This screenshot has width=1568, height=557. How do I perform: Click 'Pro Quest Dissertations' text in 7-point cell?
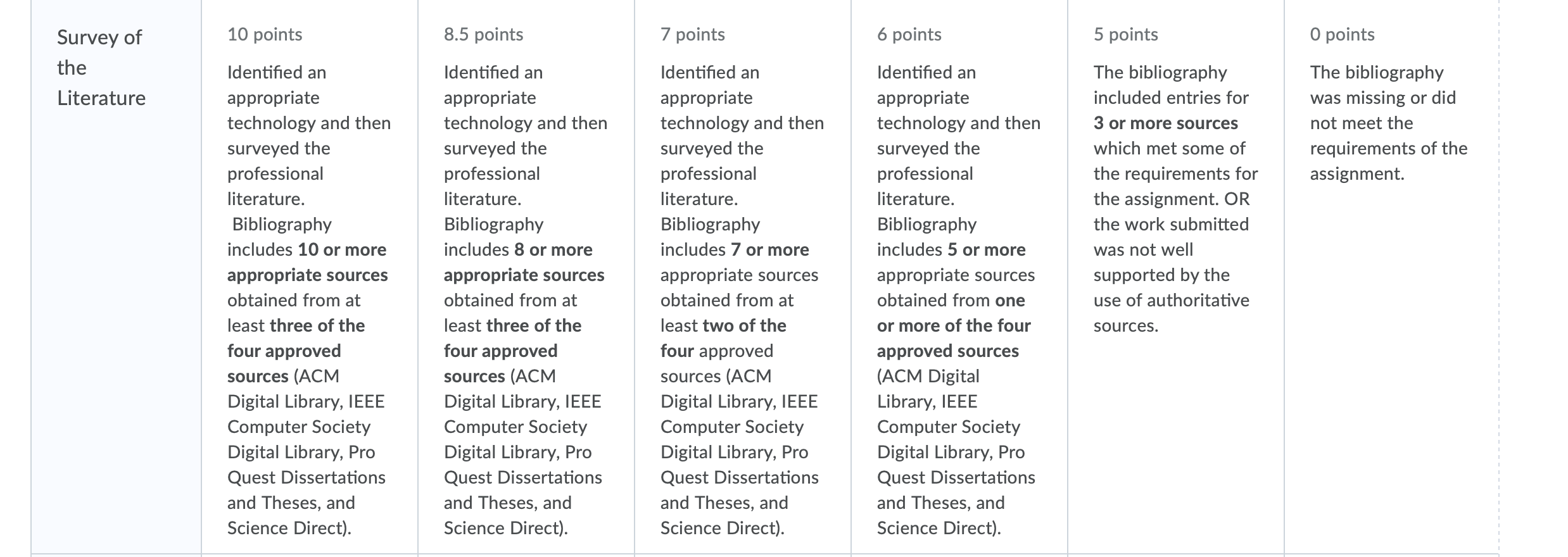(x=740, y=465)
